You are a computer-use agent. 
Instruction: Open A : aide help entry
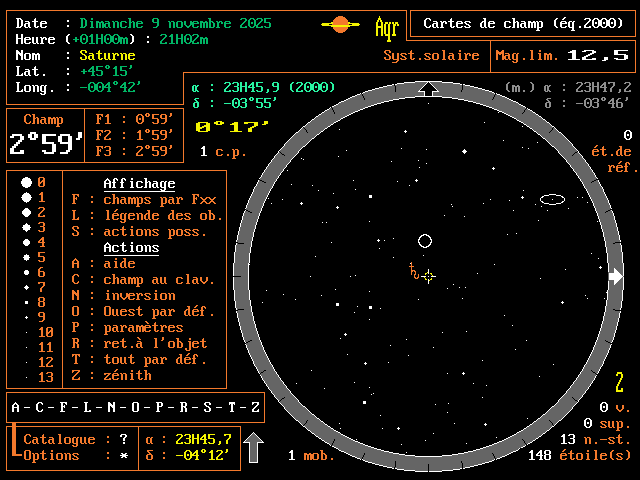[x=103, y=264]
